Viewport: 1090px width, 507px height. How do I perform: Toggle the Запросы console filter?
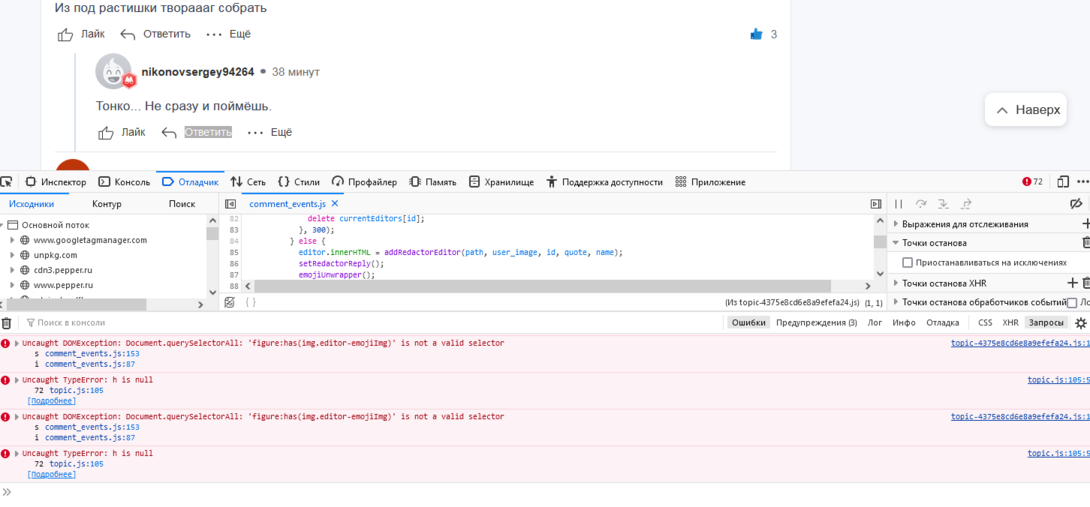coord(1046,323)
